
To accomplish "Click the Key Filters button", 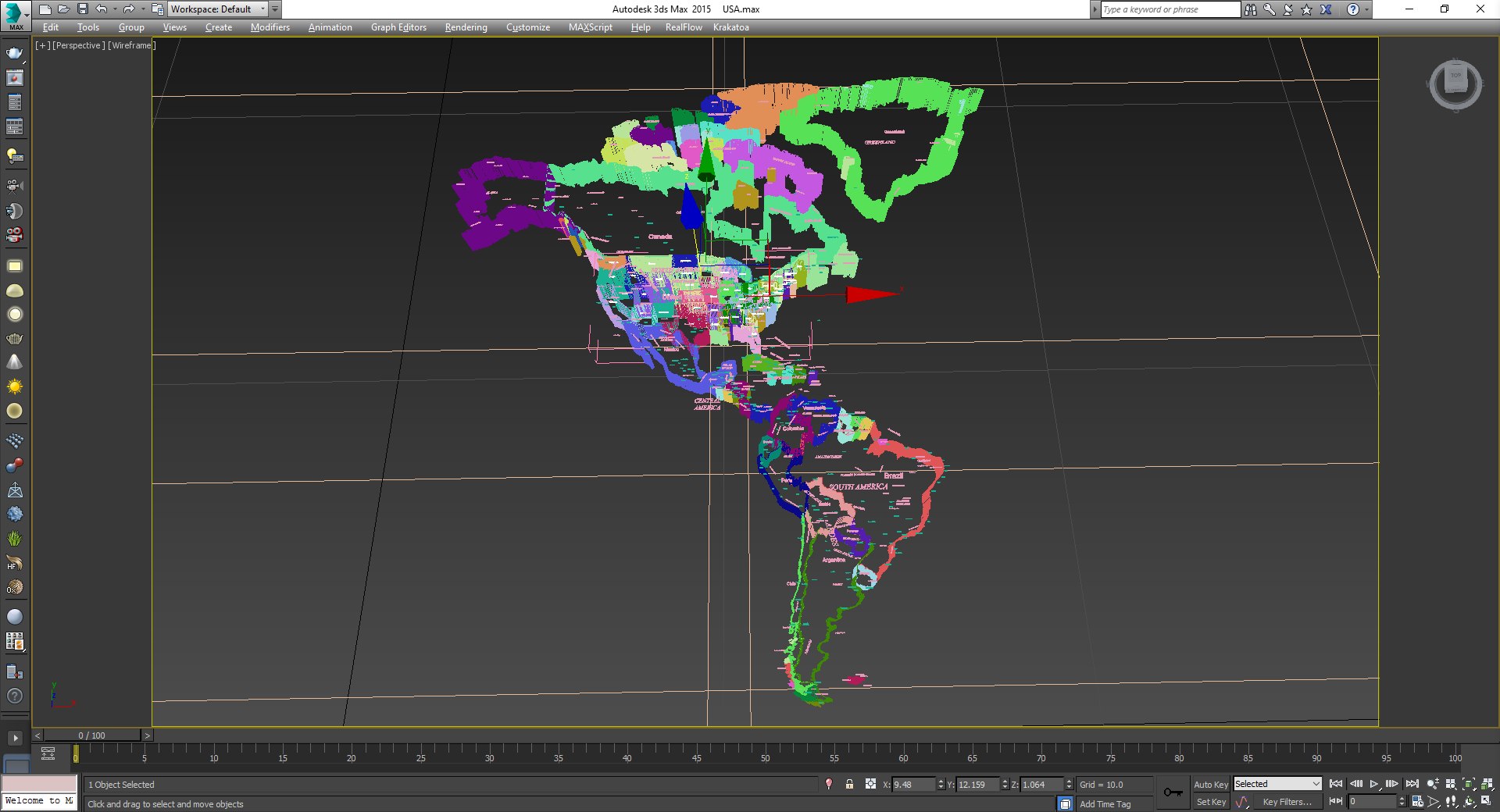I will pos(1287,802).
